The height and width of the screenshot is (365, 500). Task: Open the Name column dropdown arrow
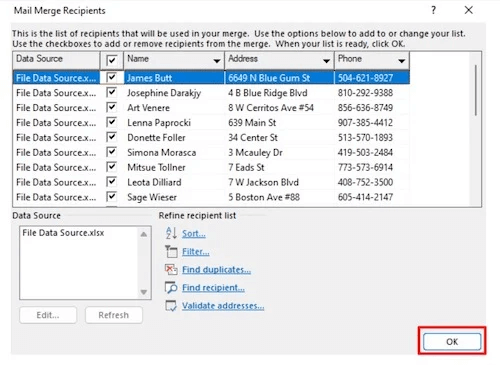pyautogui.click(x=217, y=61)
